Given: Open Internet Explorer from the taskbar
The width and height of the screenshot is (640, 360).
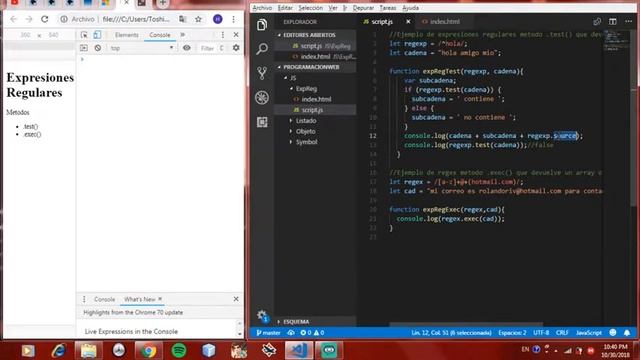Looking at the screenshot, I should click(58, 350).
